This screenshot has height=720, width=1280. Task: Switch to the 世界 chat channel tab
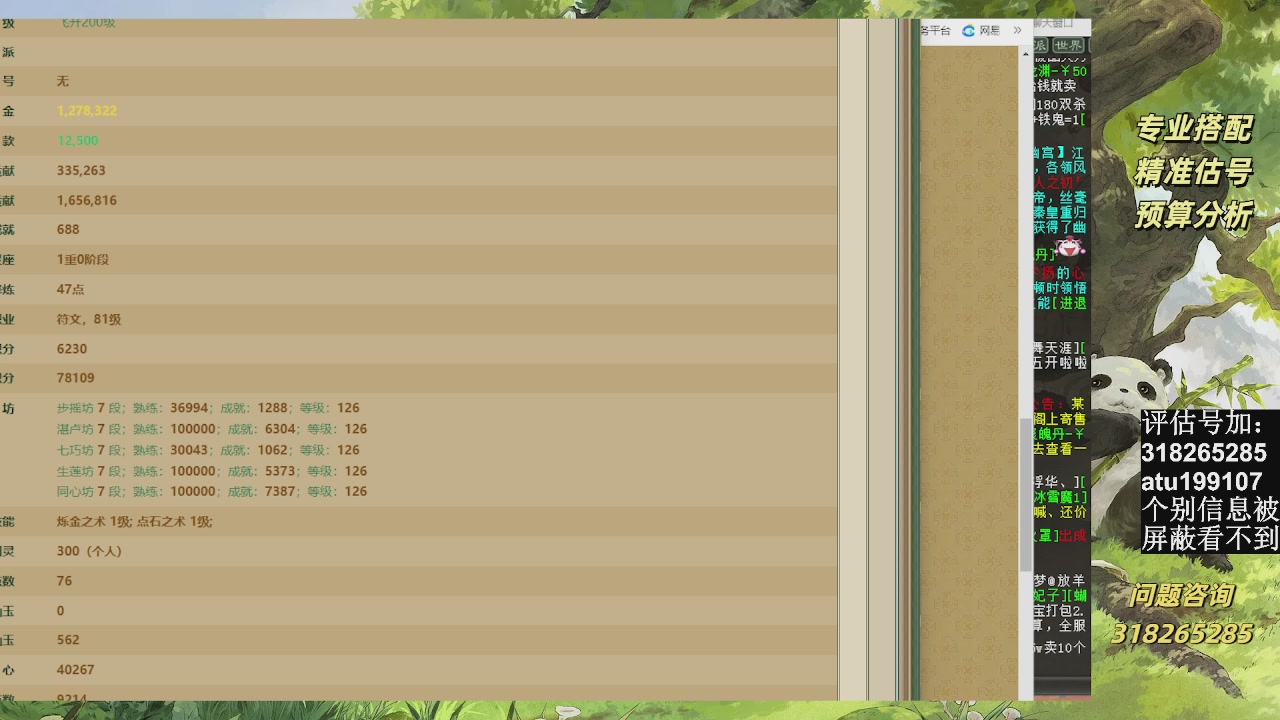[1068, 46]
